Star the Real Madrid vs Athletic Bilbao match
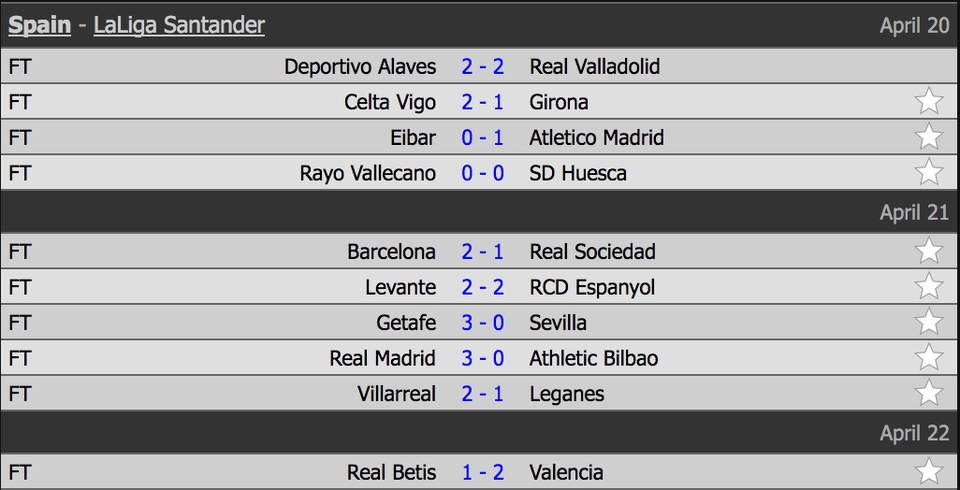 point(929,358)
